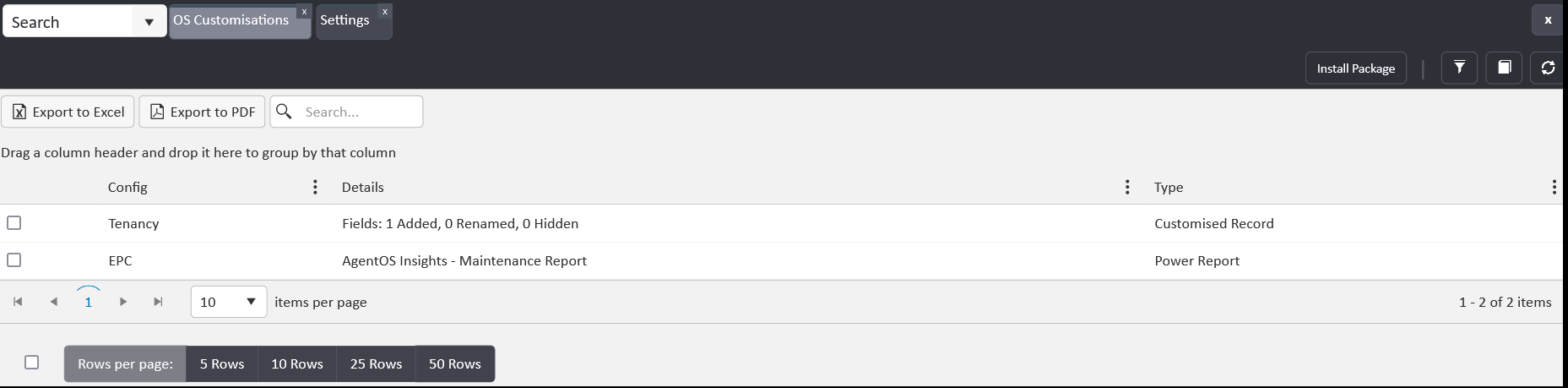Tick the Tenancy row checkbox
This screenshot has width=1568, height=388.
pos(14,223)
